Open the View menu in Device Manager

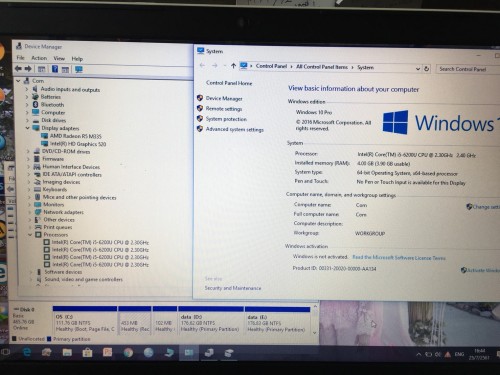pos(59,58)
